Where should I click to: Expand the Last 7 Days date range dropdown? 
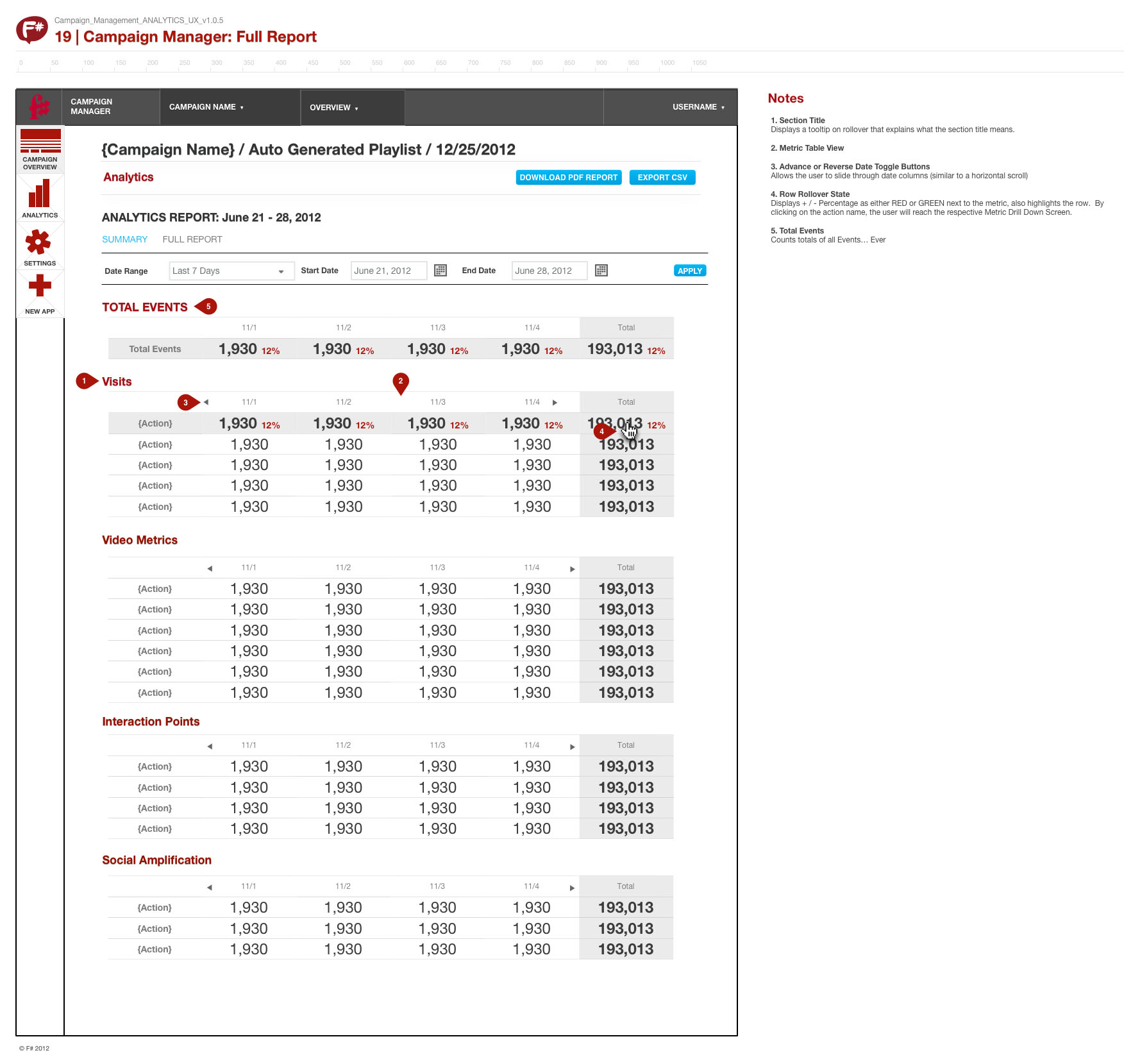(x=231, y=271)
